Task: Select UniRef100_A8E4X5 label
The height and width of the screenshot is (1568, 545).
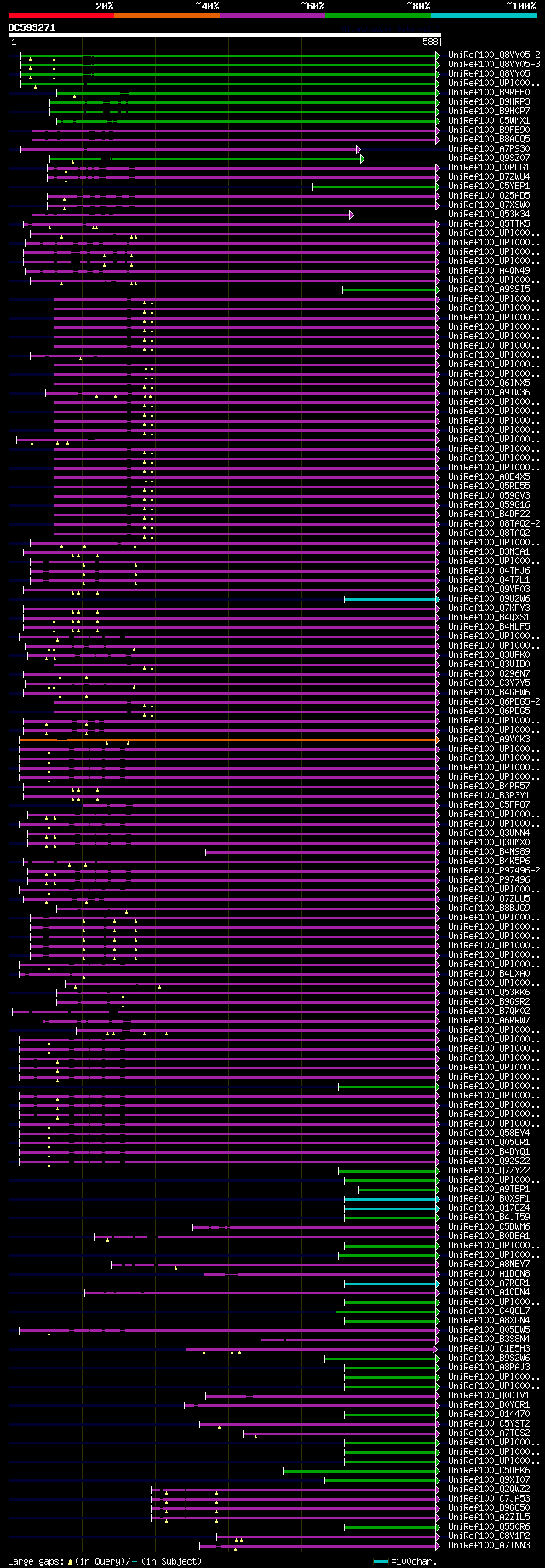Action: coord(489,476)
